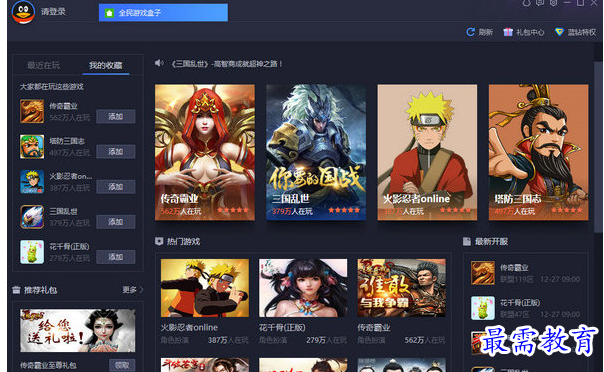Switch to the 最近在玩 tab

(x=44, y=65)
